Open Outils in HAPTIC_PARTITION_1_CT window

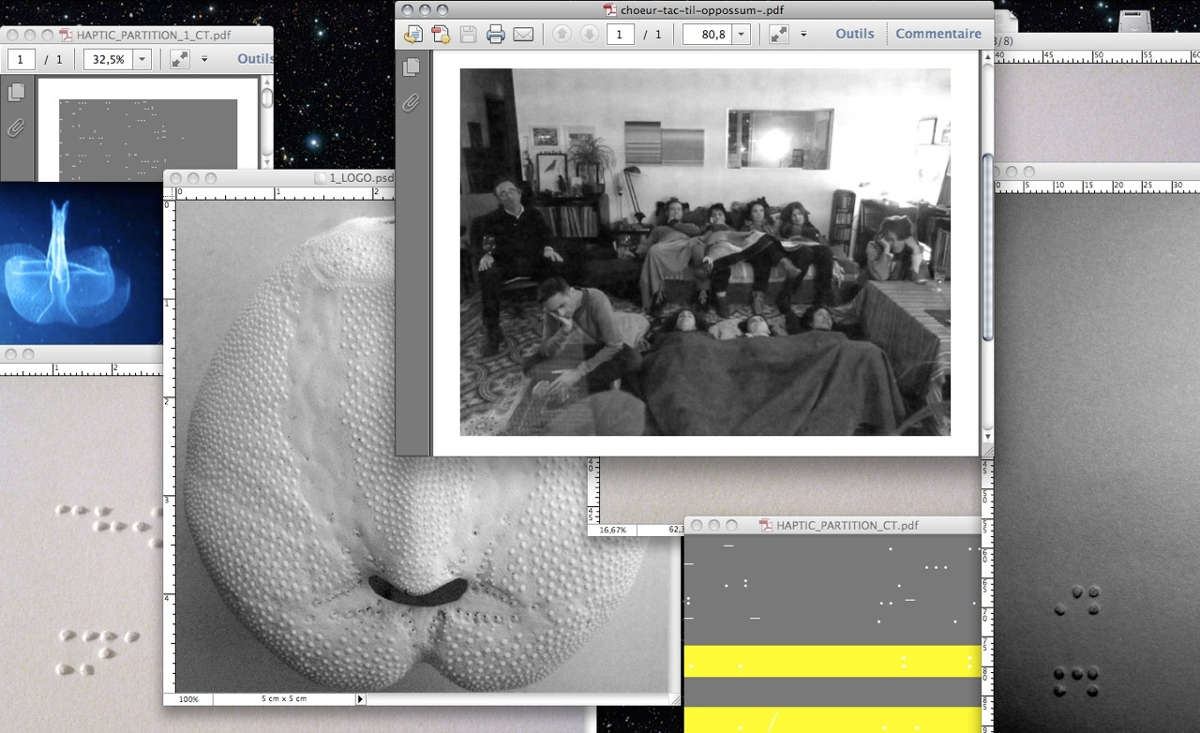tap(255, 59)
